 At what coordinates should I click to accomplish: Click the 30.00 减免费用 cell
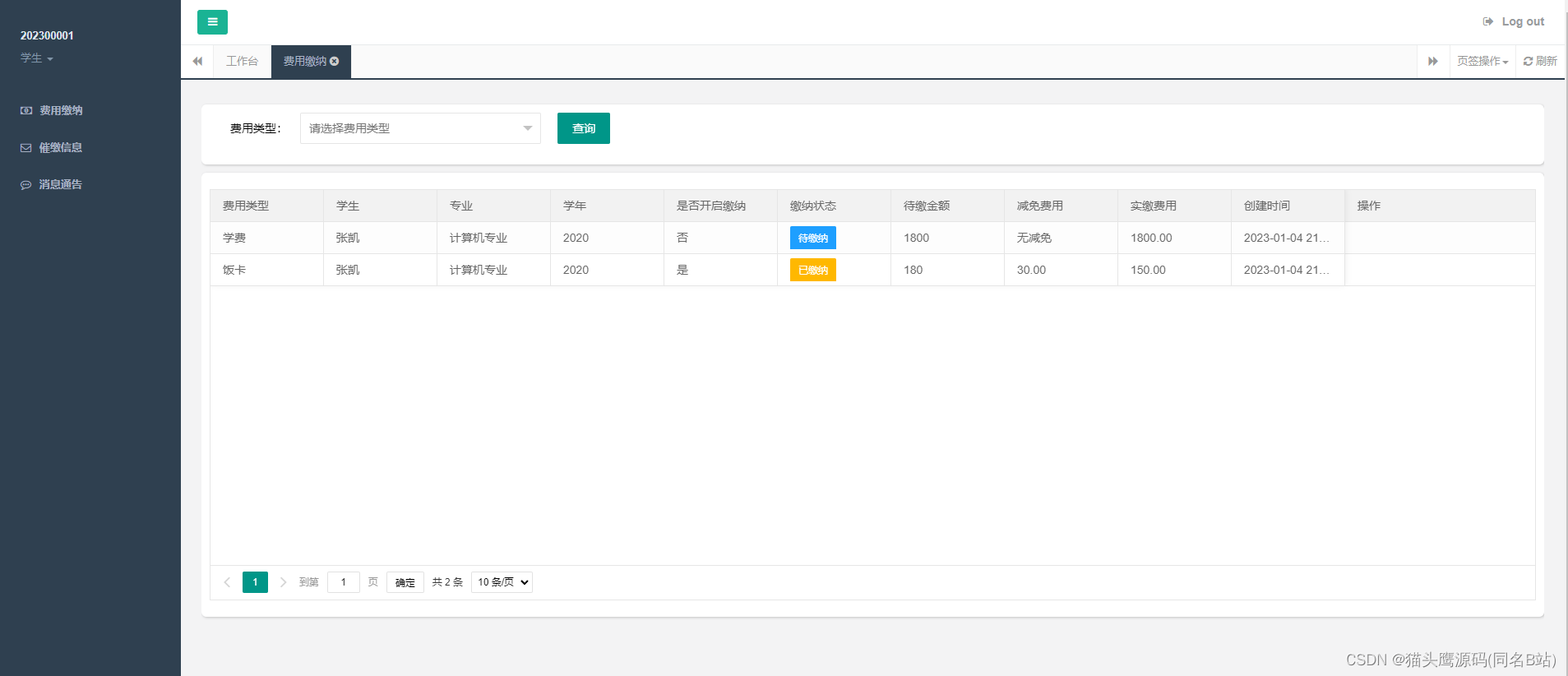(1062, 270)
